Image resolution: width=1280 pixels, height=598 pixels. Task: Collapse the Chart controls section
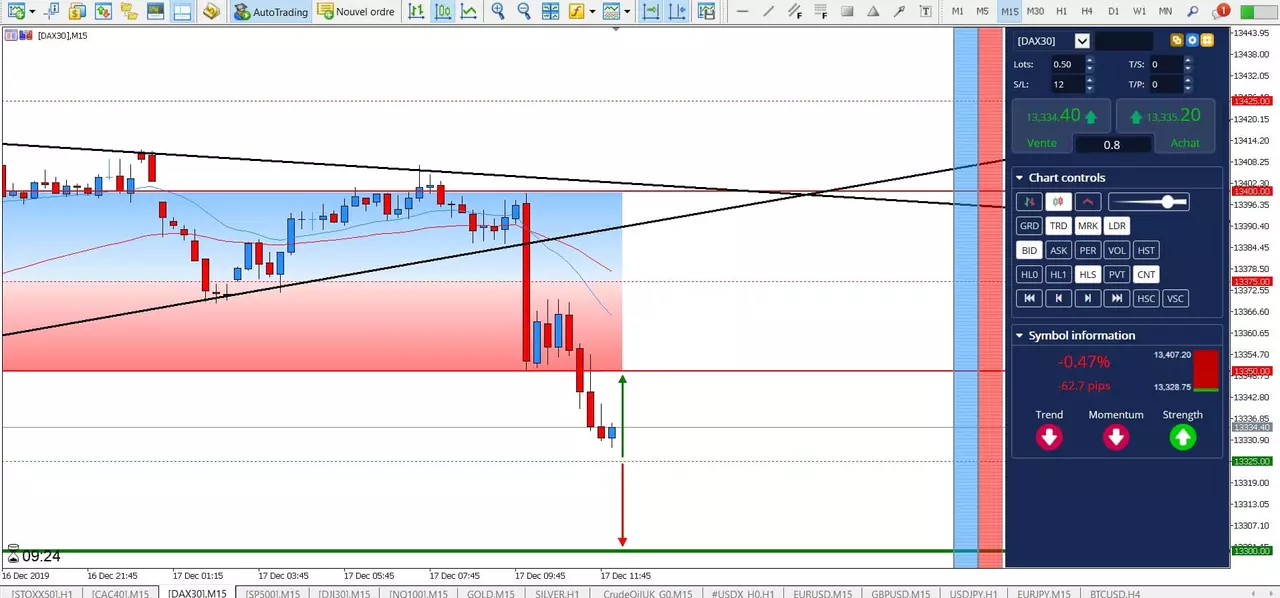pos(1019,178)
